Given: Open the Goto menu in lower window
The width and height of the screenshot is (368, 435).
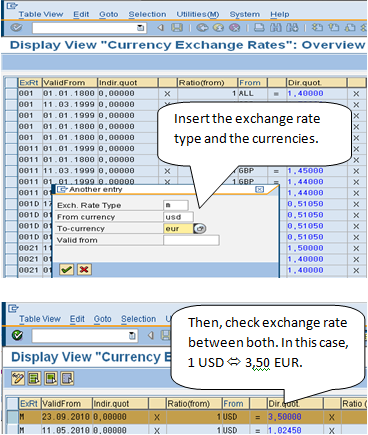Looking at the screenshot, I should [x=102, y=319].
